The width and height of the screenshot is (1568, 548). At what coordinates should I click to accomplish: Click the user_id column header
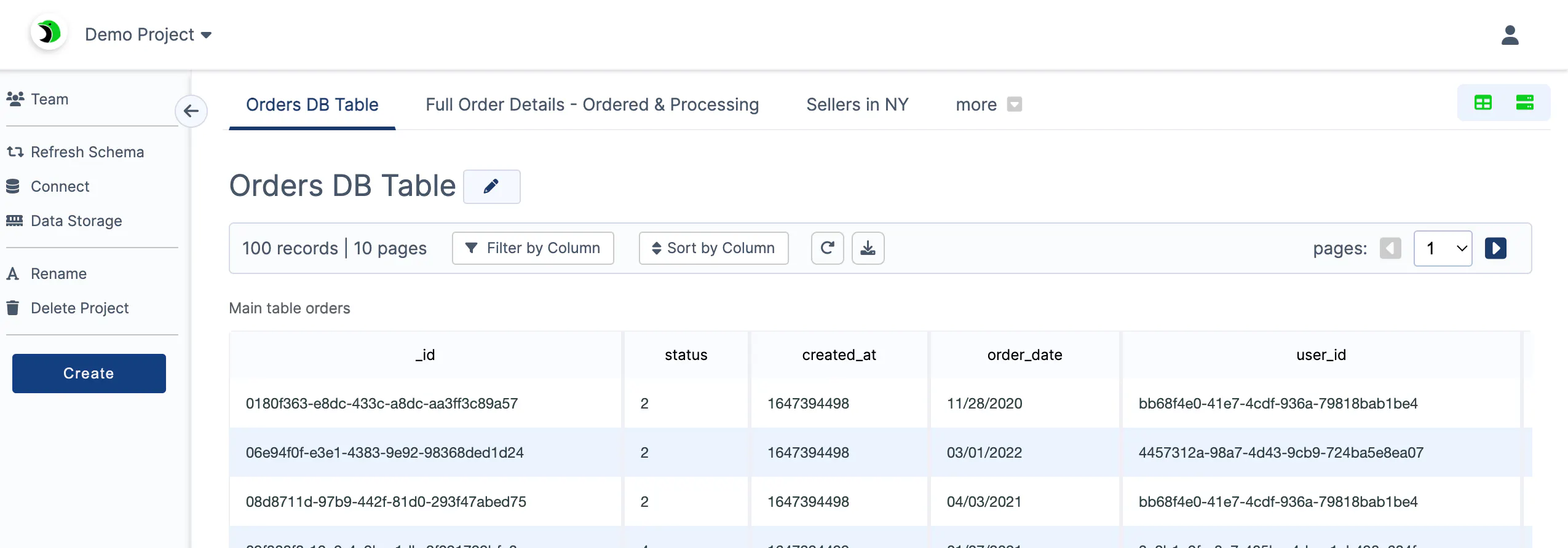click(x=1321, y=354)
